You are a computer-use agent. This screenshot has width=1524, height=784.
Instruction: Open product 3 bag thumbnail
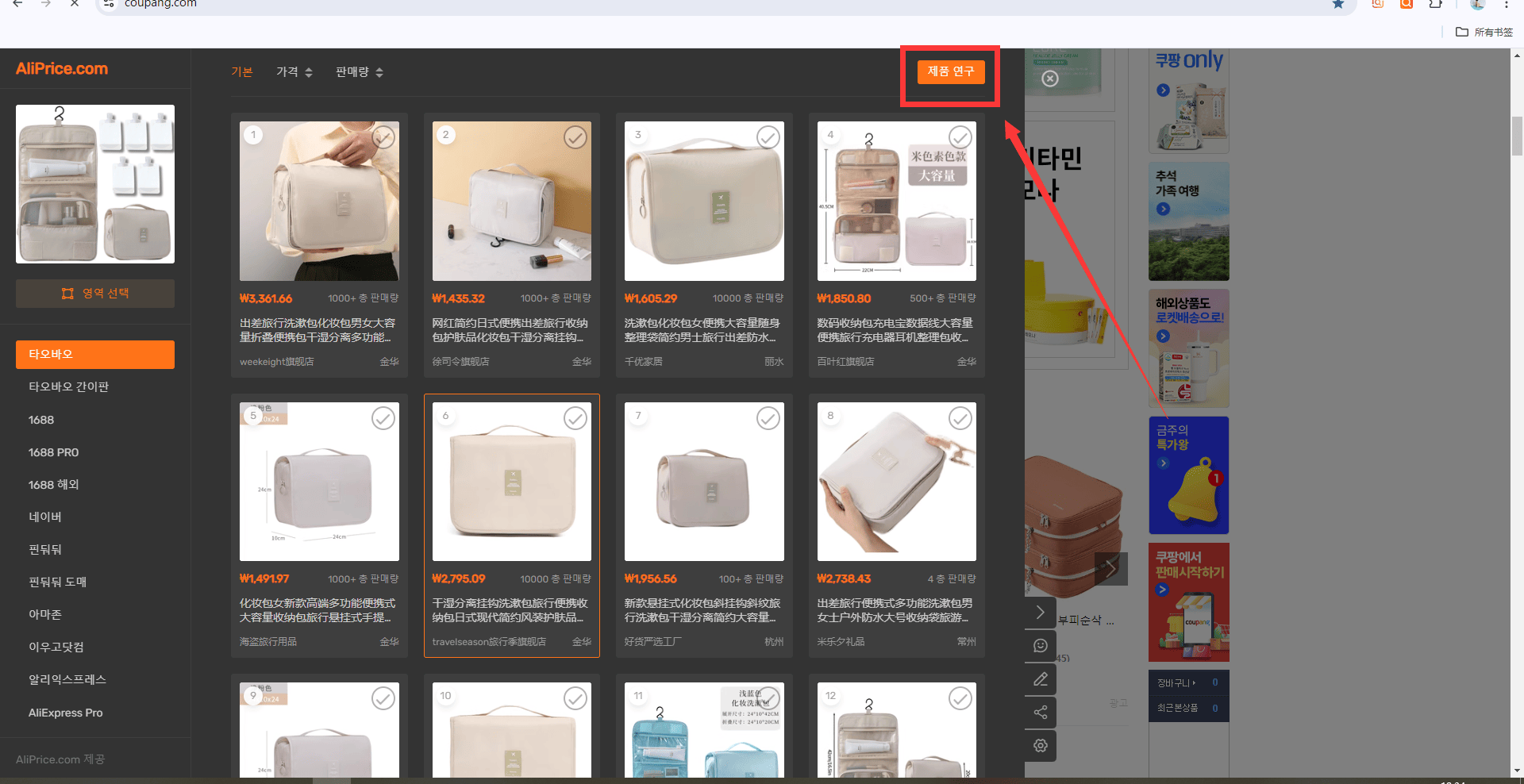point(704,201)
